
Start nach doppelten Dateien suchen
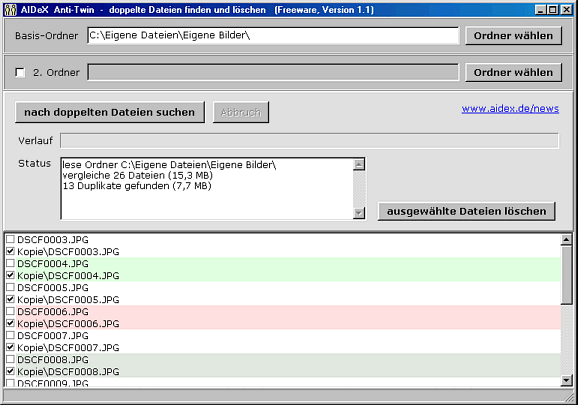[x=109, y=112]
